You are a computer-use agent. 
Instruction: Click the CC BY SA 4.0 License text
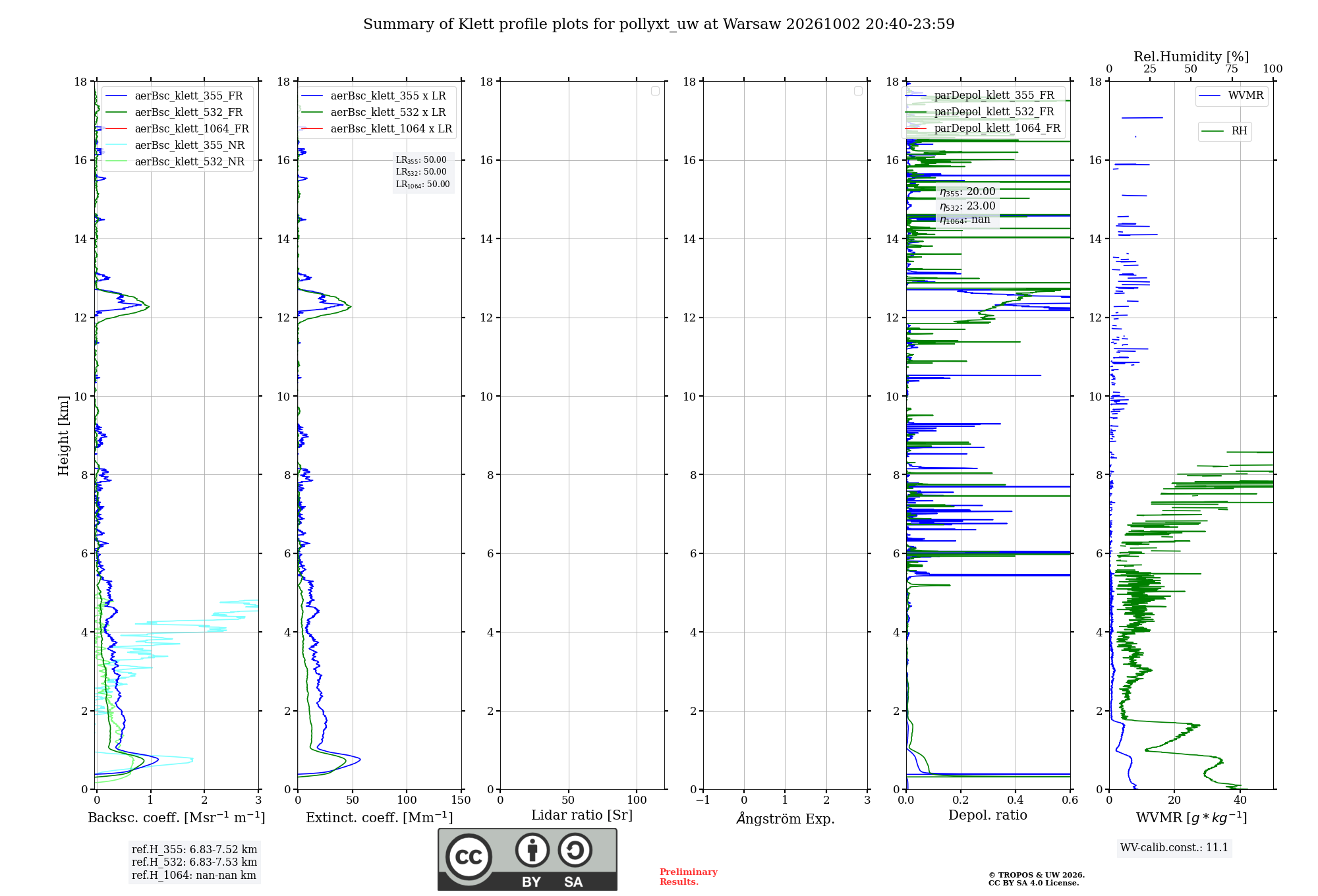pyautogui.click(x=1033, y=883)
